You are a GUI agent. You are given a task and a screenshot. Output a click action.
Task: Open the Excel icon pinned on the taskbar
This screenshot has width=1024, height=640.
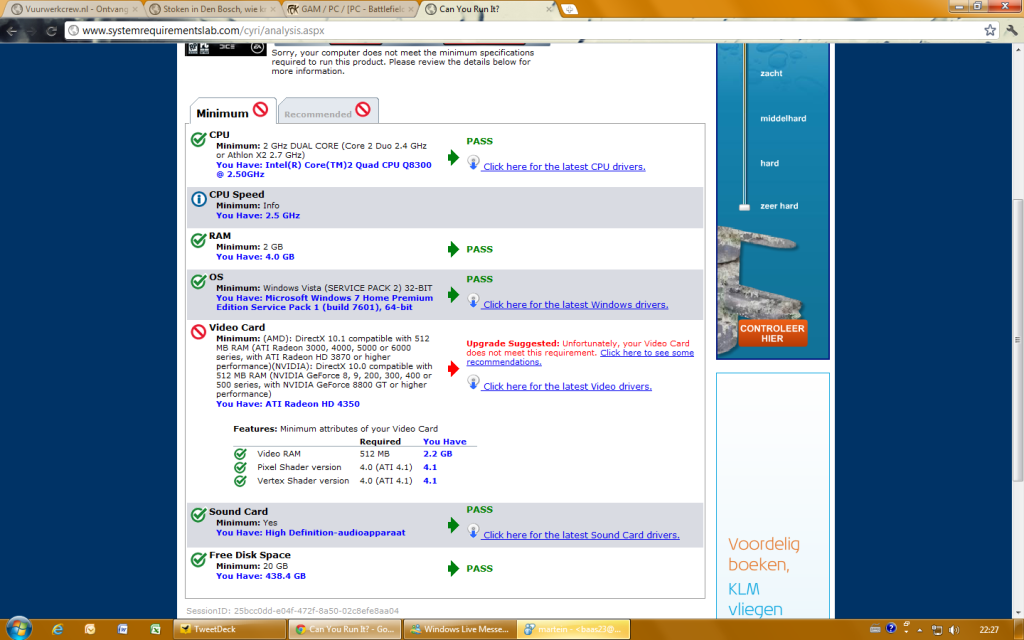click(x=155, y=629)
